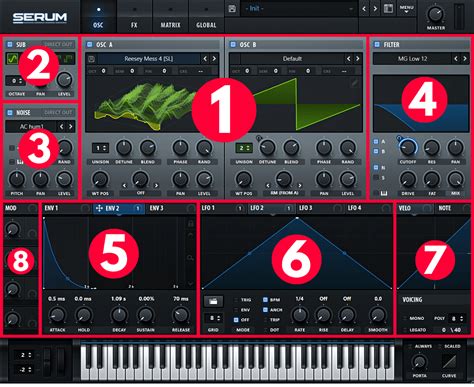Click the portamento CURVE display
Screen dimensions: 474x387
[x=449, y=361]
